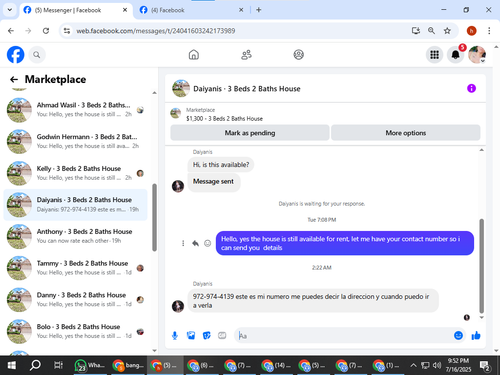The image size is (500, 375).
Task: Open the Facebook search magnifier
Action: (x=37, y=55)
